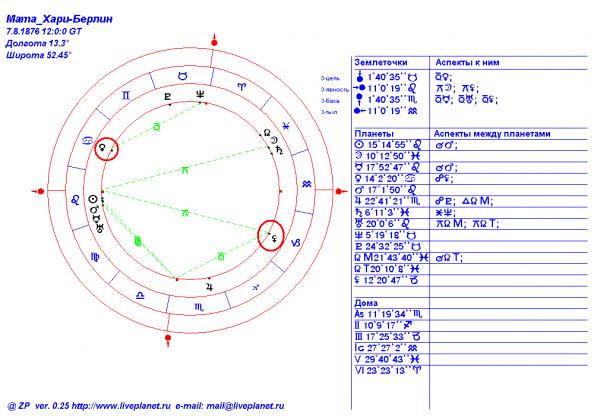
Task: Click the Aquarius sign on the zodiac ring
Action: coord(306,184)
